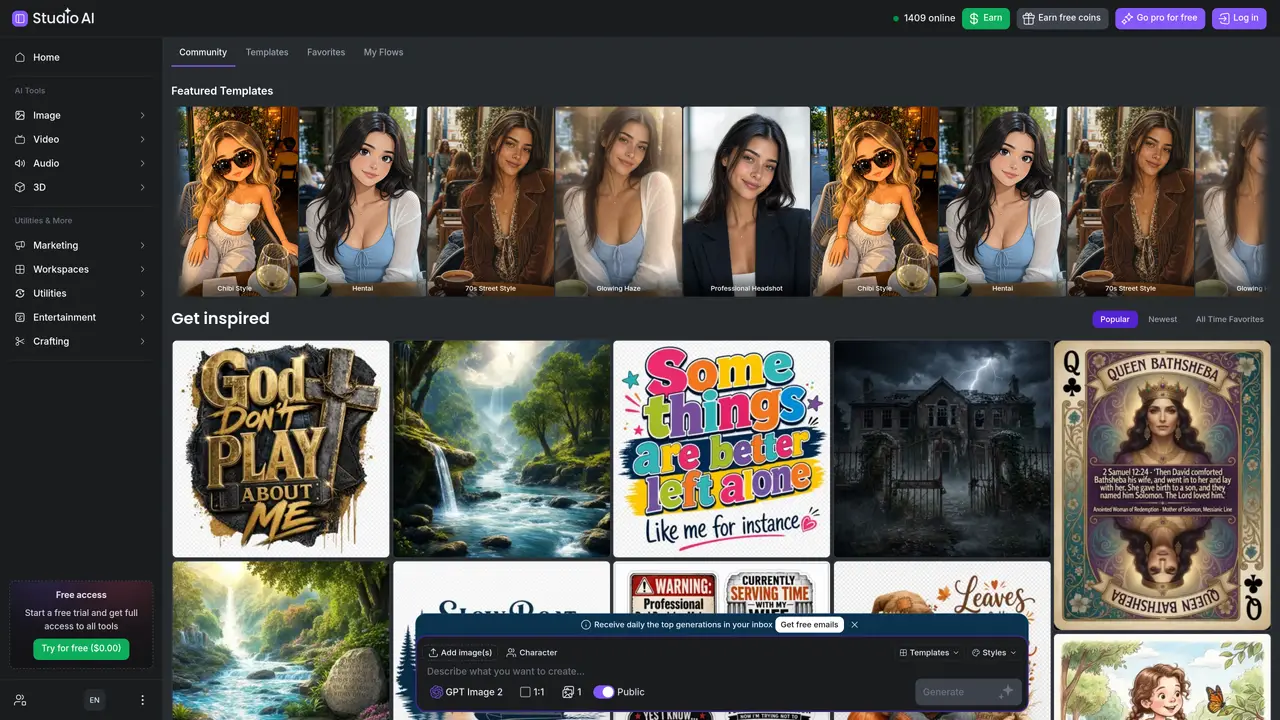Switch to the Templates tab
This screenshot has height=720, width=1280.
click(x=267, y=52)
